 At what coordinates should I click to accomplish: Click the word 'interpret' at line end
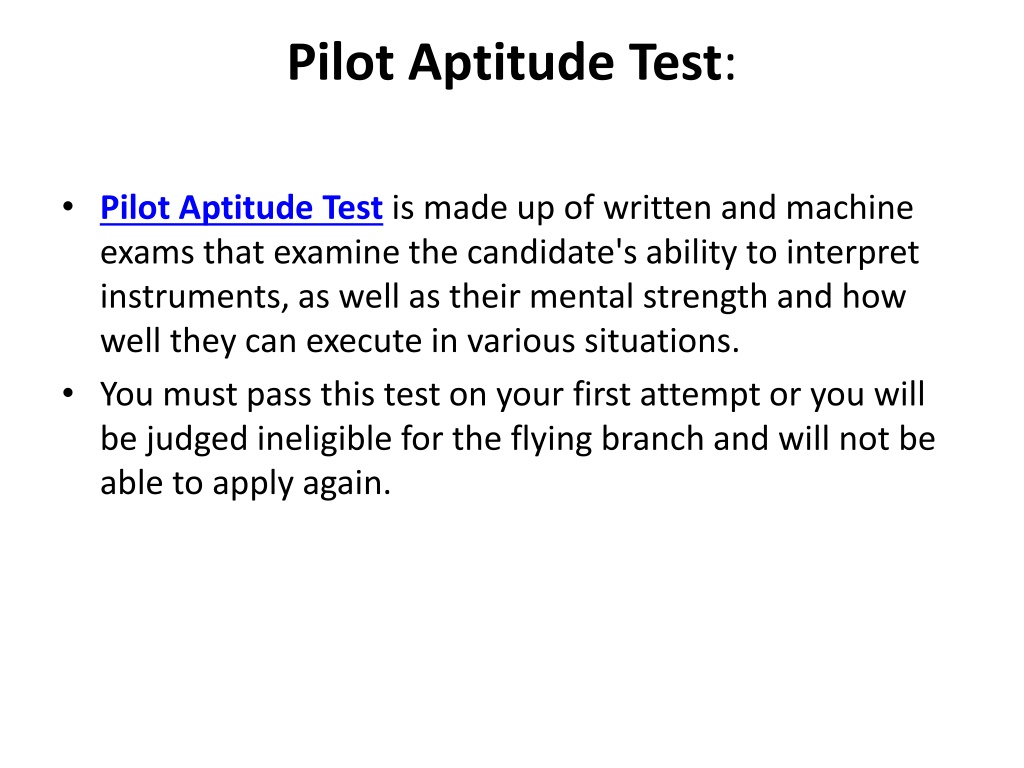[x=852, y=253]
